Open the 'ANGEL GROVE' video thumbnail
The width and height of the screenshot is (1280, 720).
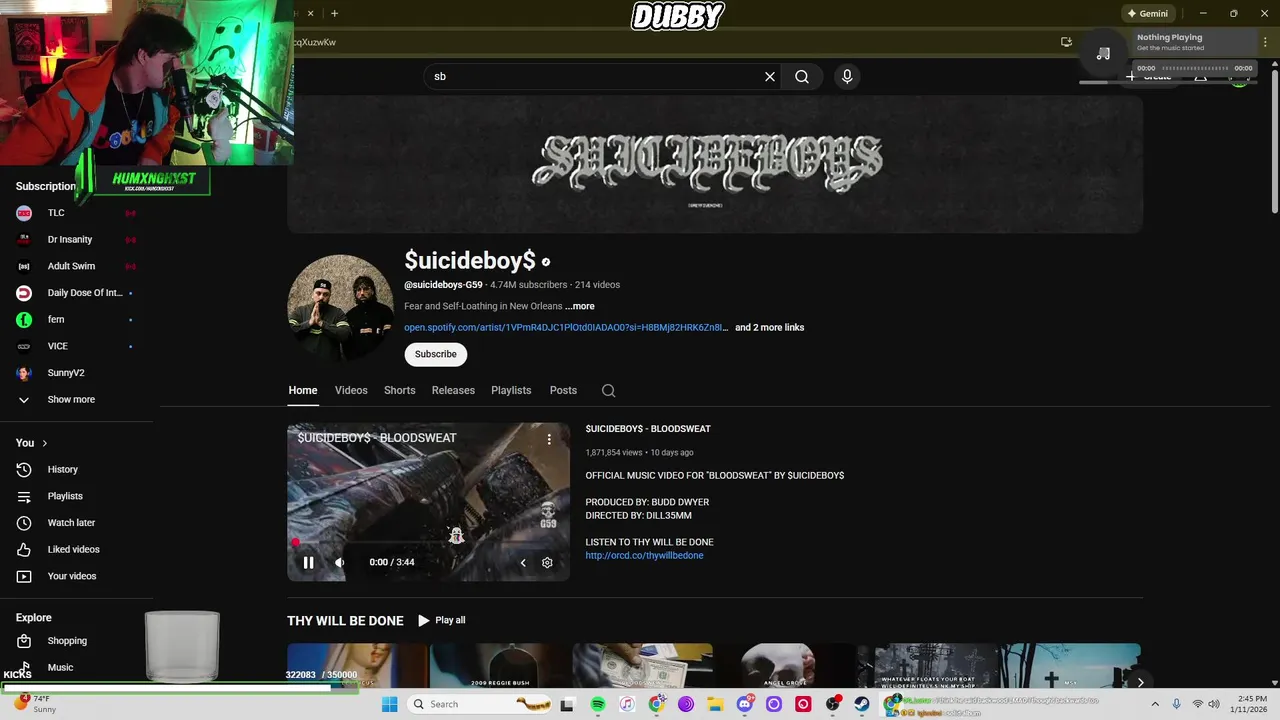(x=785, y=666)
